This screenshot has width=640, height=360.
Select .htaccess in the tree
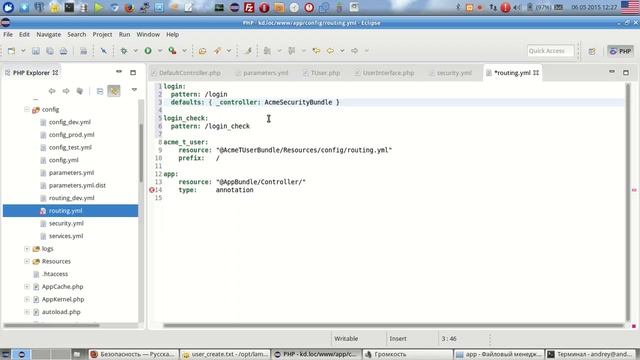(x=55, y=274)
